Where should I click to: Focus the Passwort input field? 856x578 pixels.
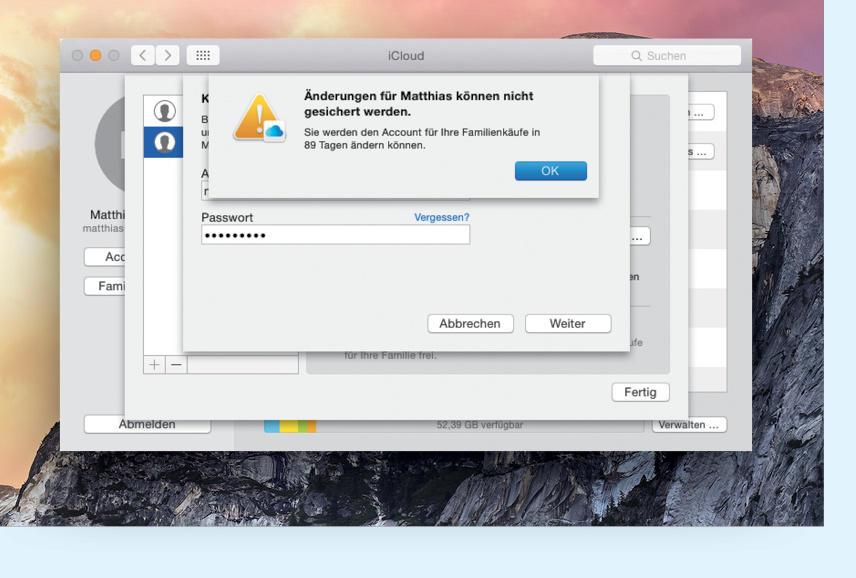(x=335, y=235)
